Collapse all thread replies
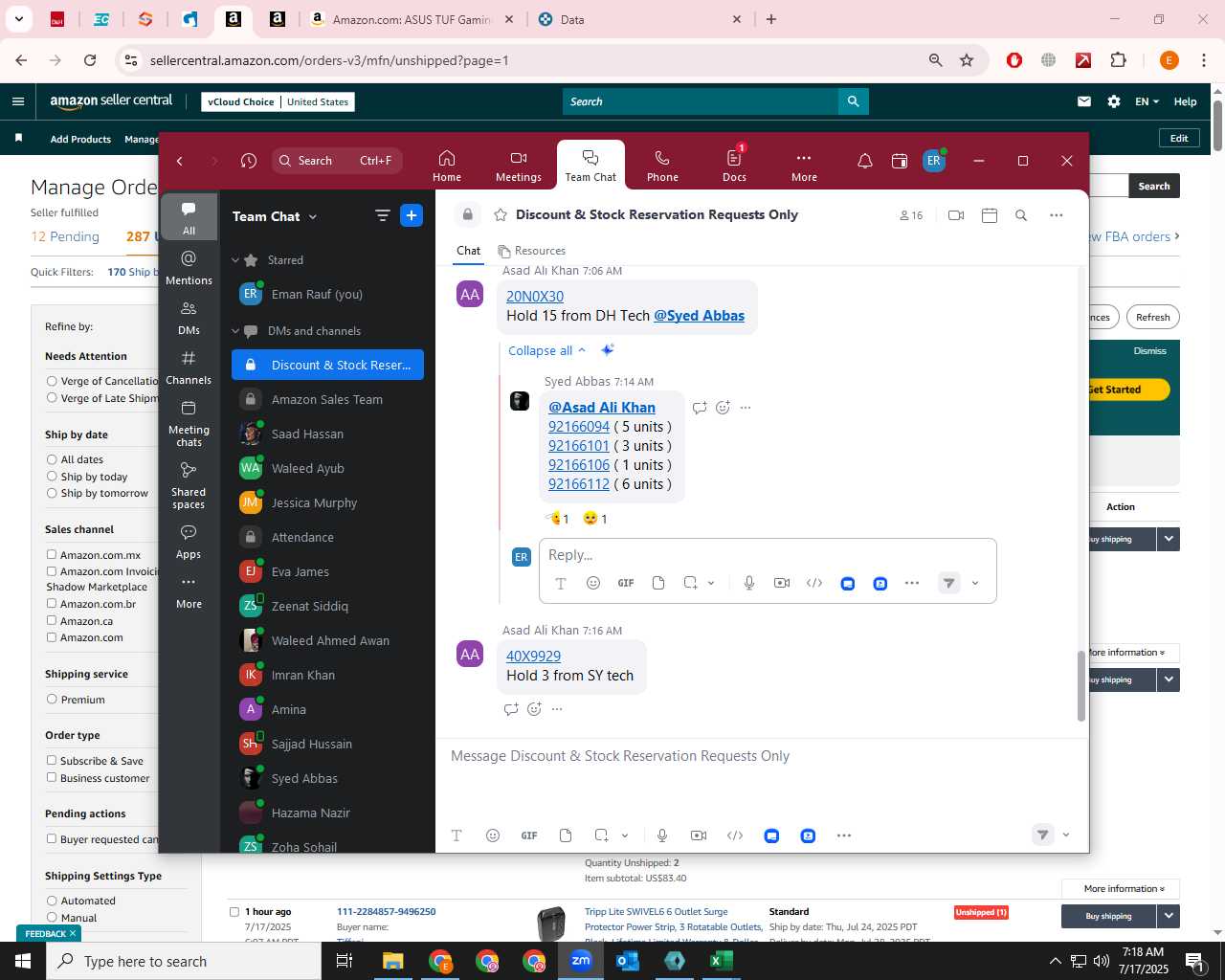This screenshot has height=980, width=1225. [546, 350]
